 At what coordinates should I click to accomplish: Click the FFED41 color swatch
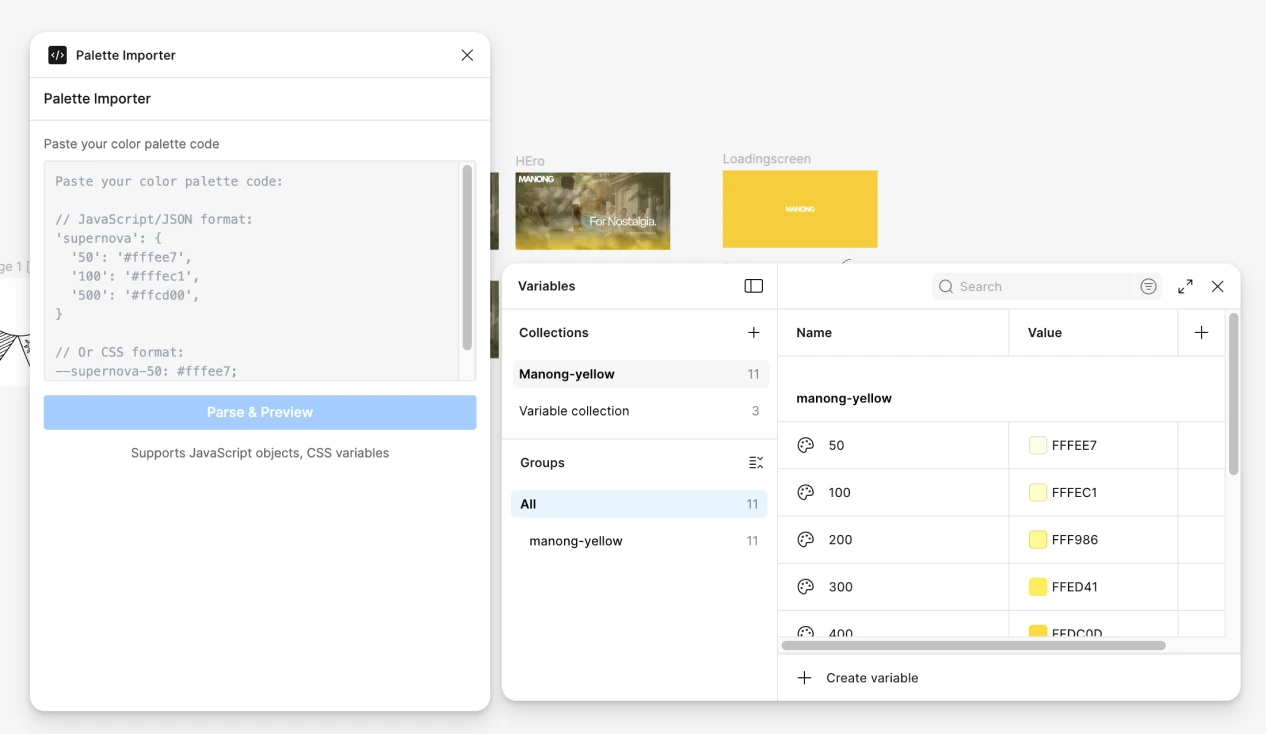tap(1037, 586)
